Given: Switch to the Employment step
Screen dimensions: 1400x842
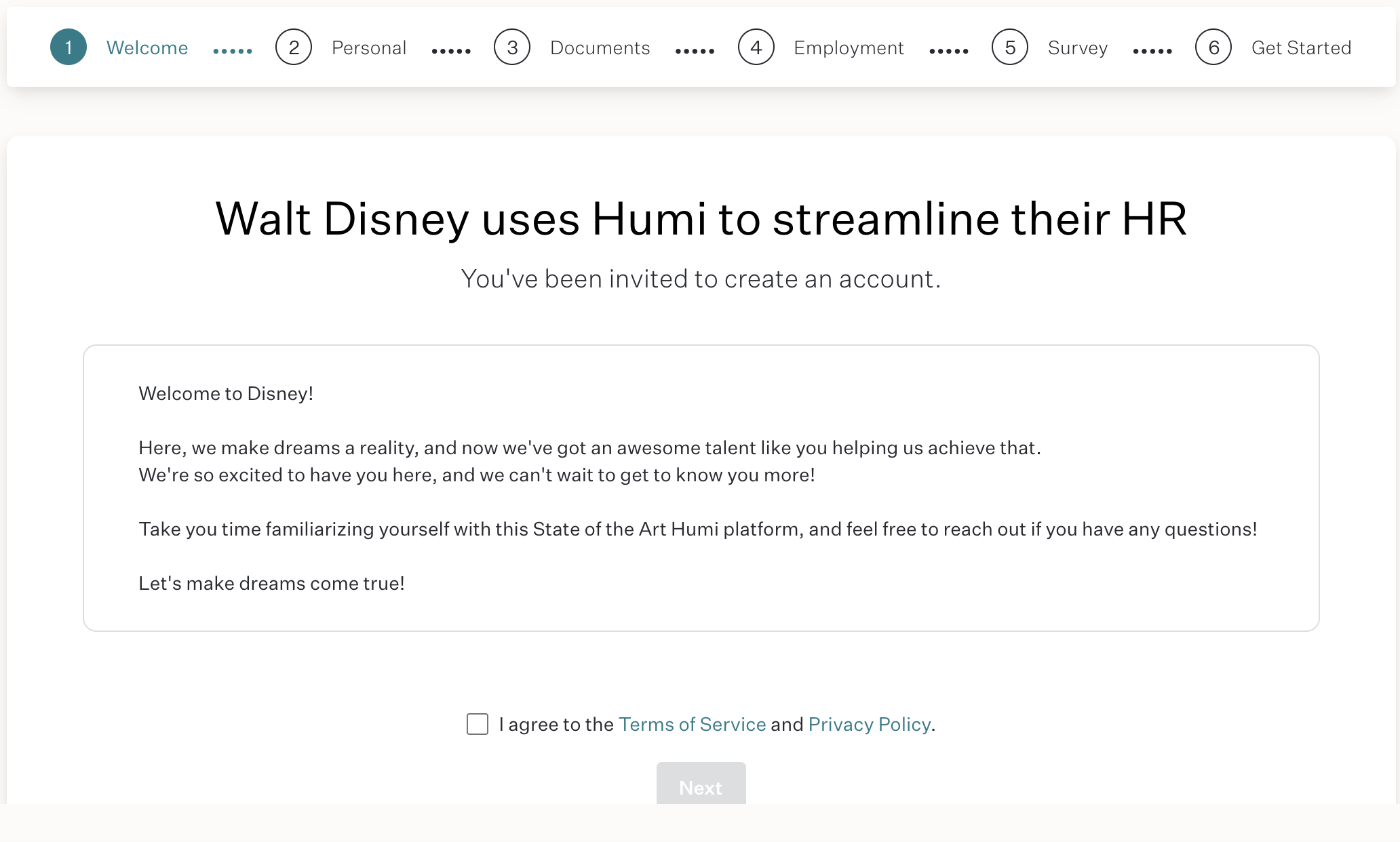Looking at the screenshot, I should [849, 47].
